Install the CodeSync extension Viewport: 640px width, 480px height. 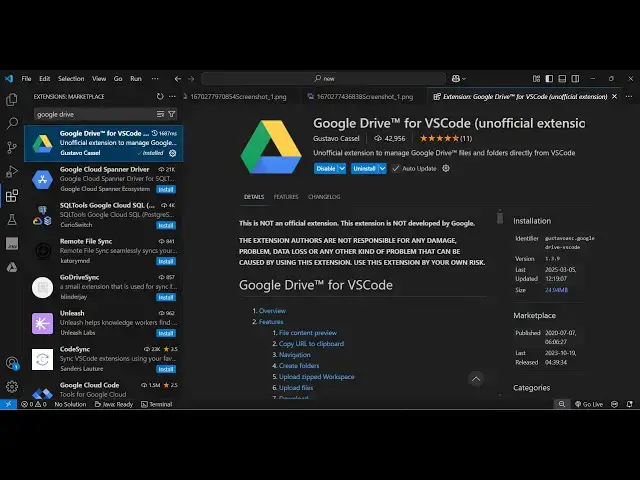pos(166,369)
